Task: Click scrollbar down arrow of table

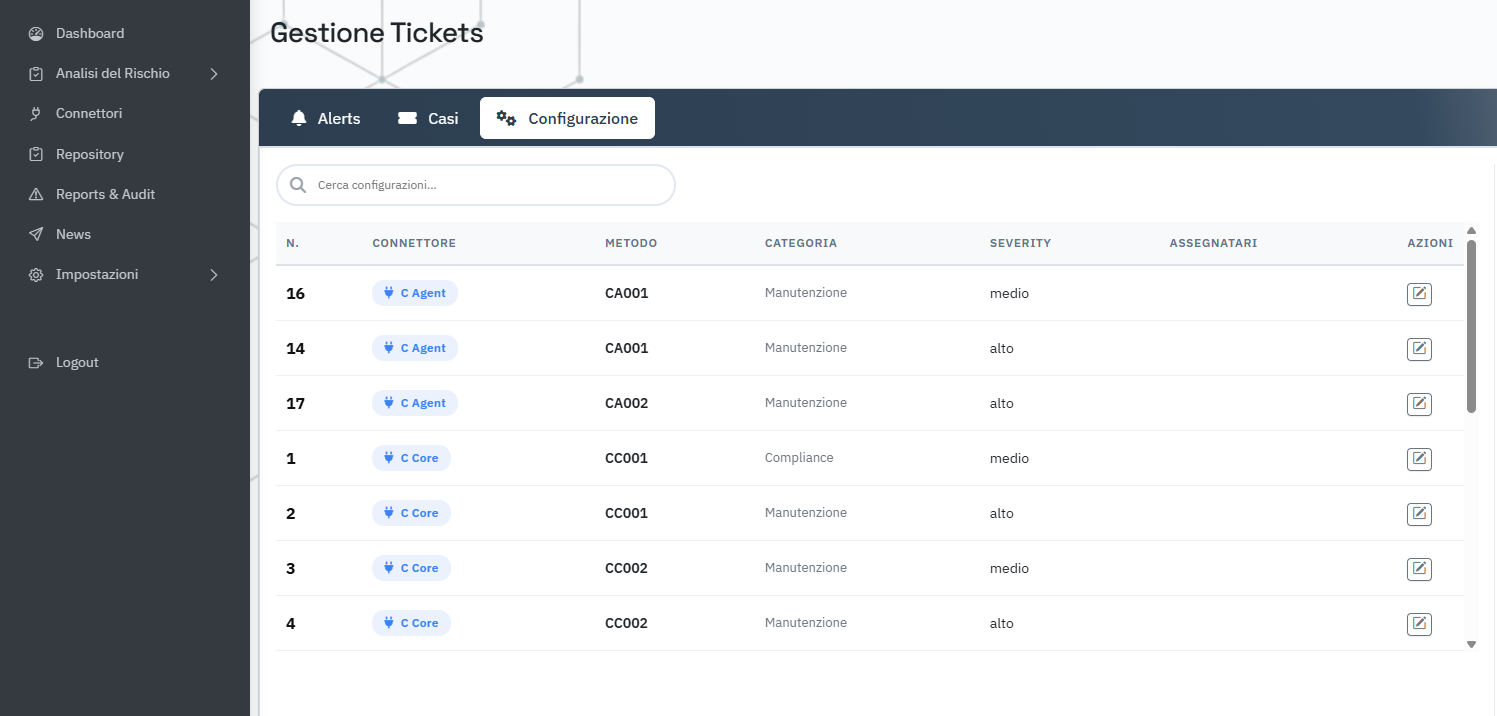Action: [1471, 644]
